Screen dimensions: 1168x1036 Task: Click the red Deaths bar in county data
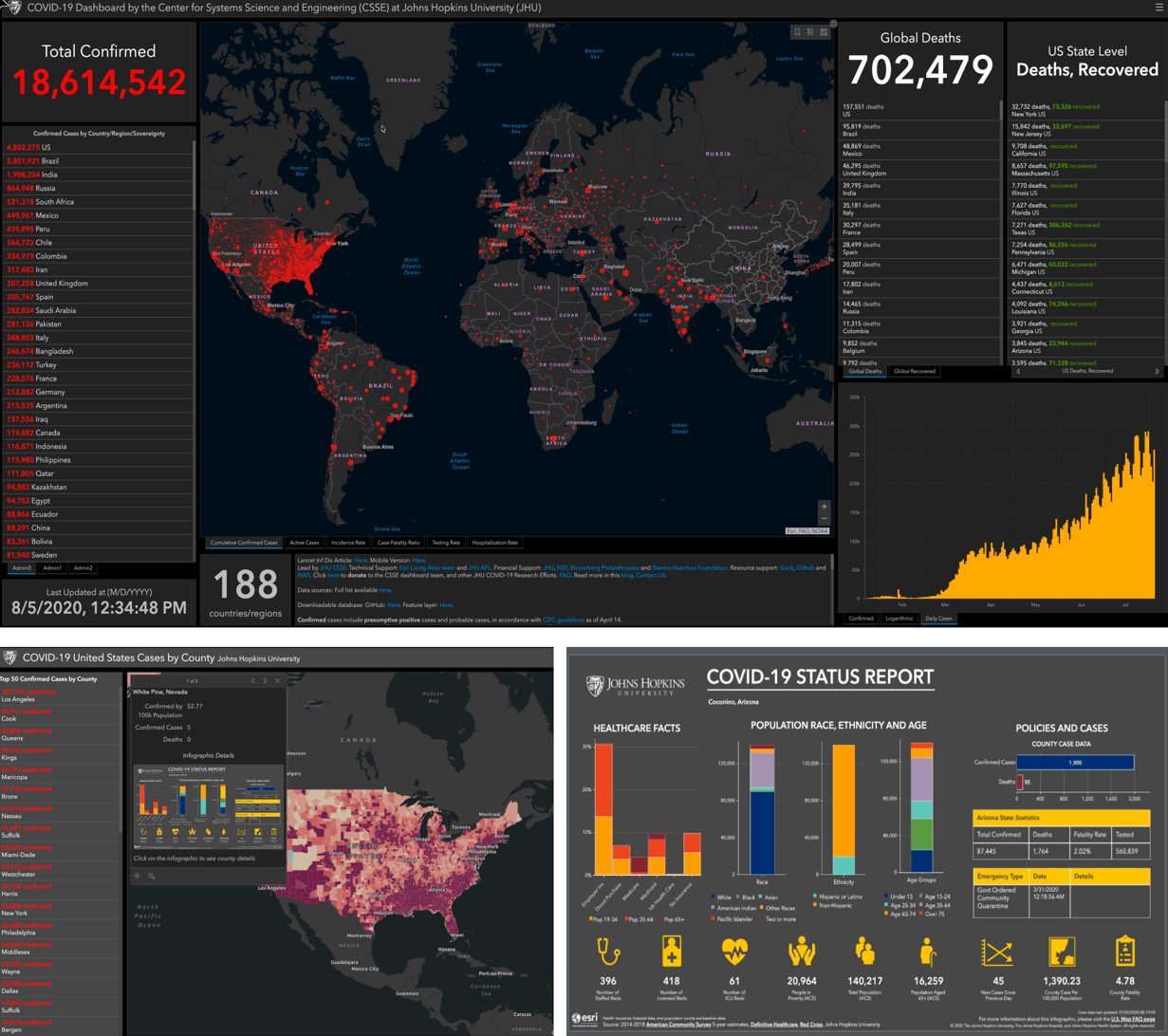point(1020,782)
